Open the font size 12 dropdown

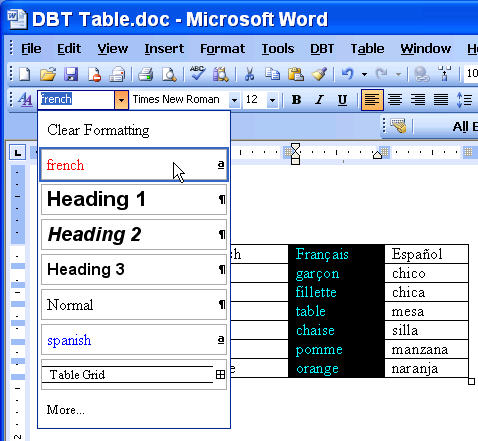click(x=272, y=100)
